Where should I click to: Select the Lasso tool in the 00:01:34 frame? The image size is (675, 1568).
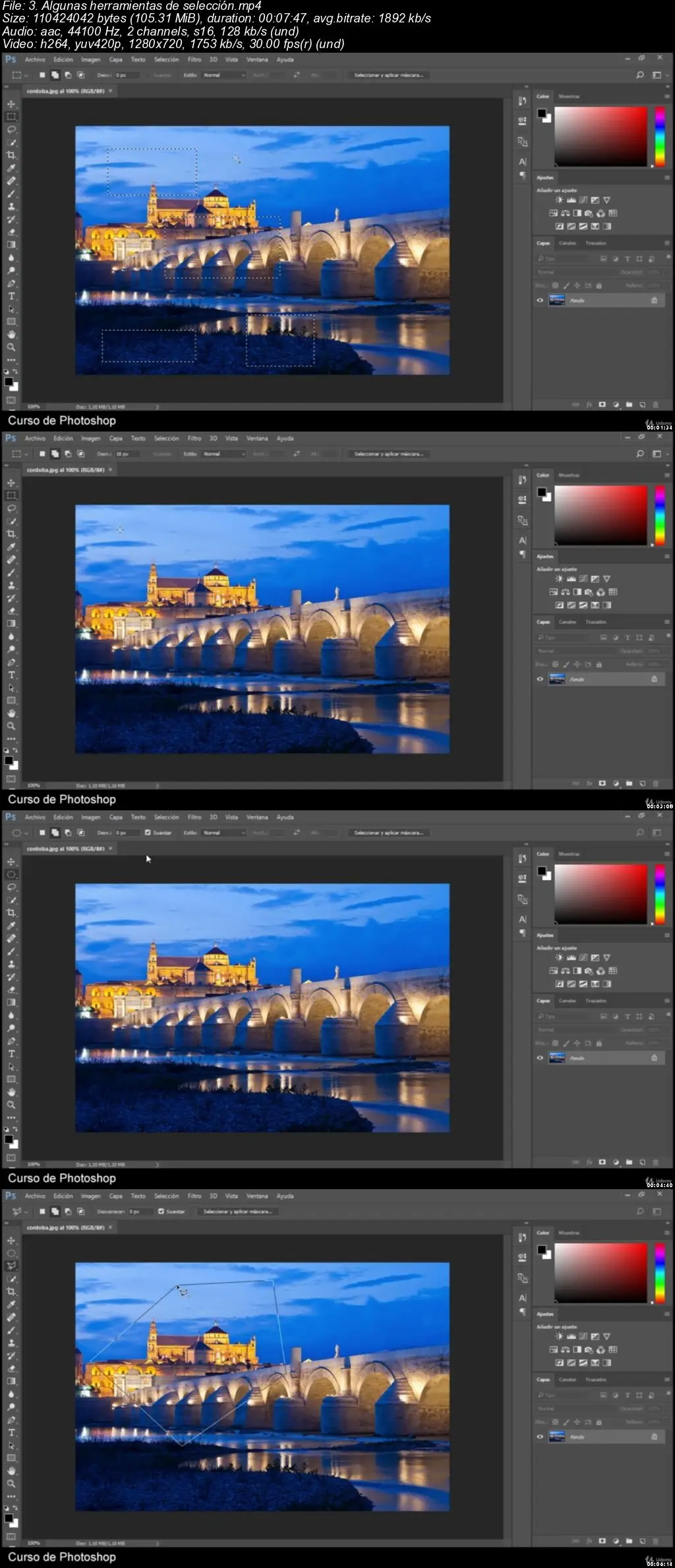(11, 130)
